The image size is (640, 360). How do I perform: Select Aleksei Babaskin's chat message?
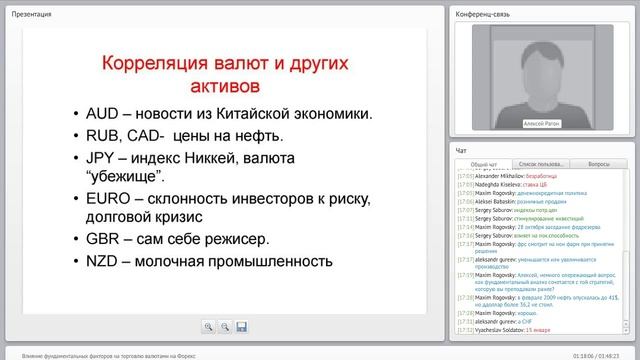pyautogui.click(x=512, y=201)
